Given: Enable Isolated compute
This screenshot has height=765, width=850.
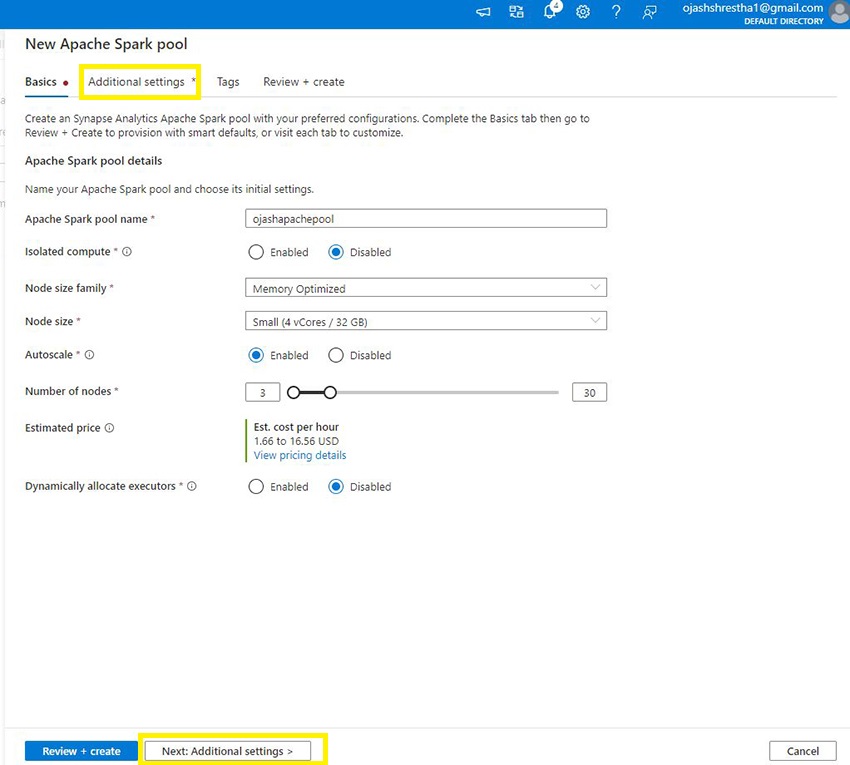Looking at the screenshot, I should (256, 252).
